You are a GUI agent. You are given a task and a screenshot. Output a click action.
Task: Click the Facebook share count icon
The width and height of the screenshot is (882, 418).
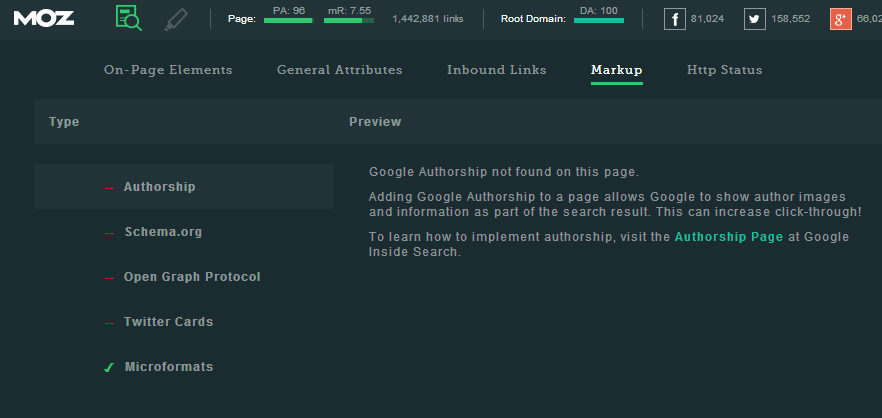pyautogui.click(x=674, y=19)
